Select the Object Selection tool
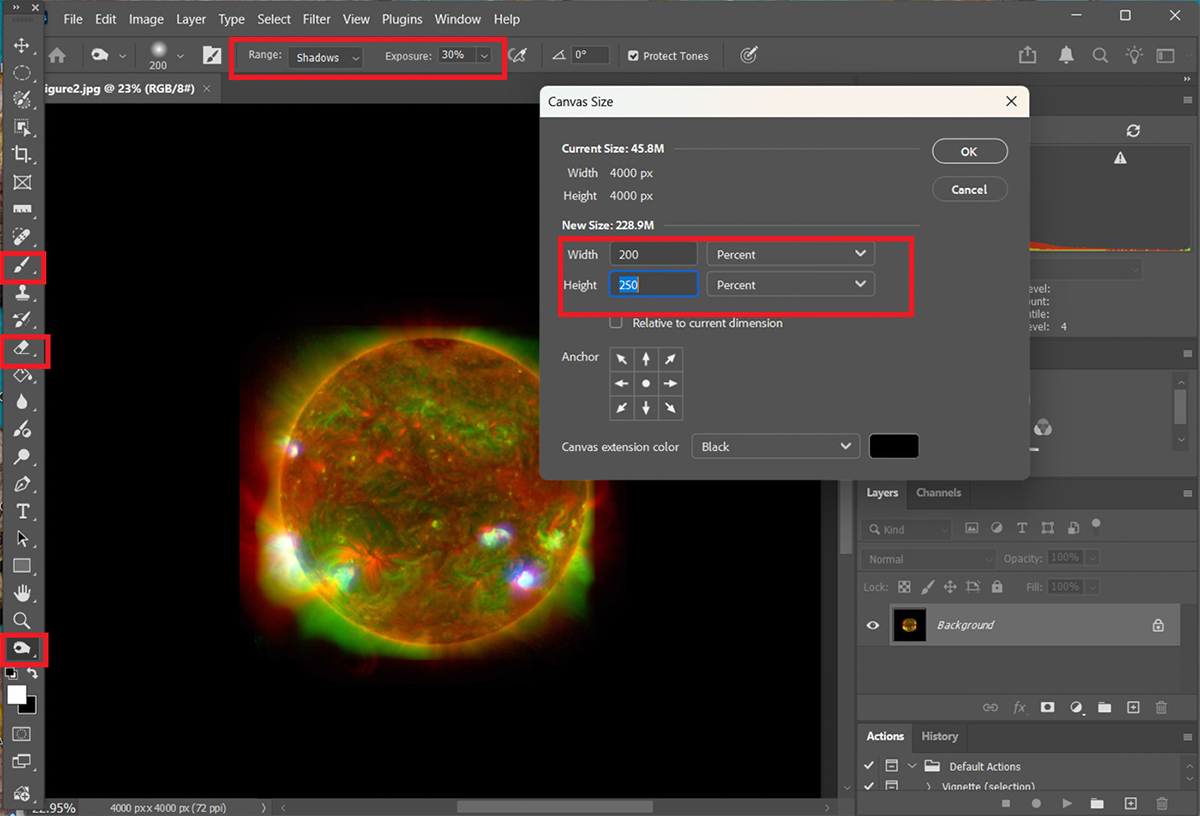Screen dimensions: 1200x816 [x=22, y=127]
